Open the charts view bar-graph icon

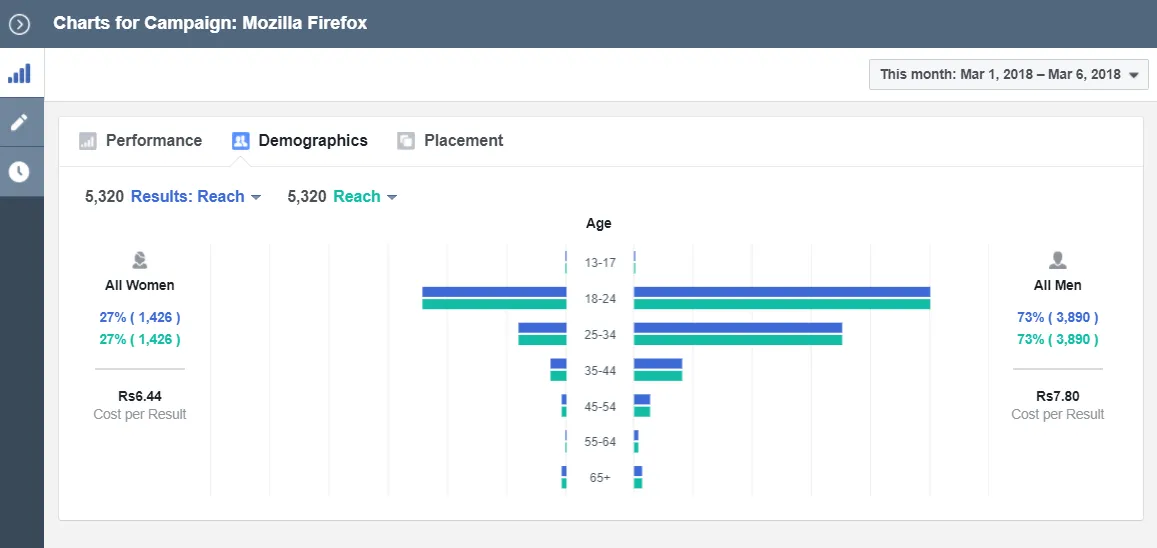19,74
